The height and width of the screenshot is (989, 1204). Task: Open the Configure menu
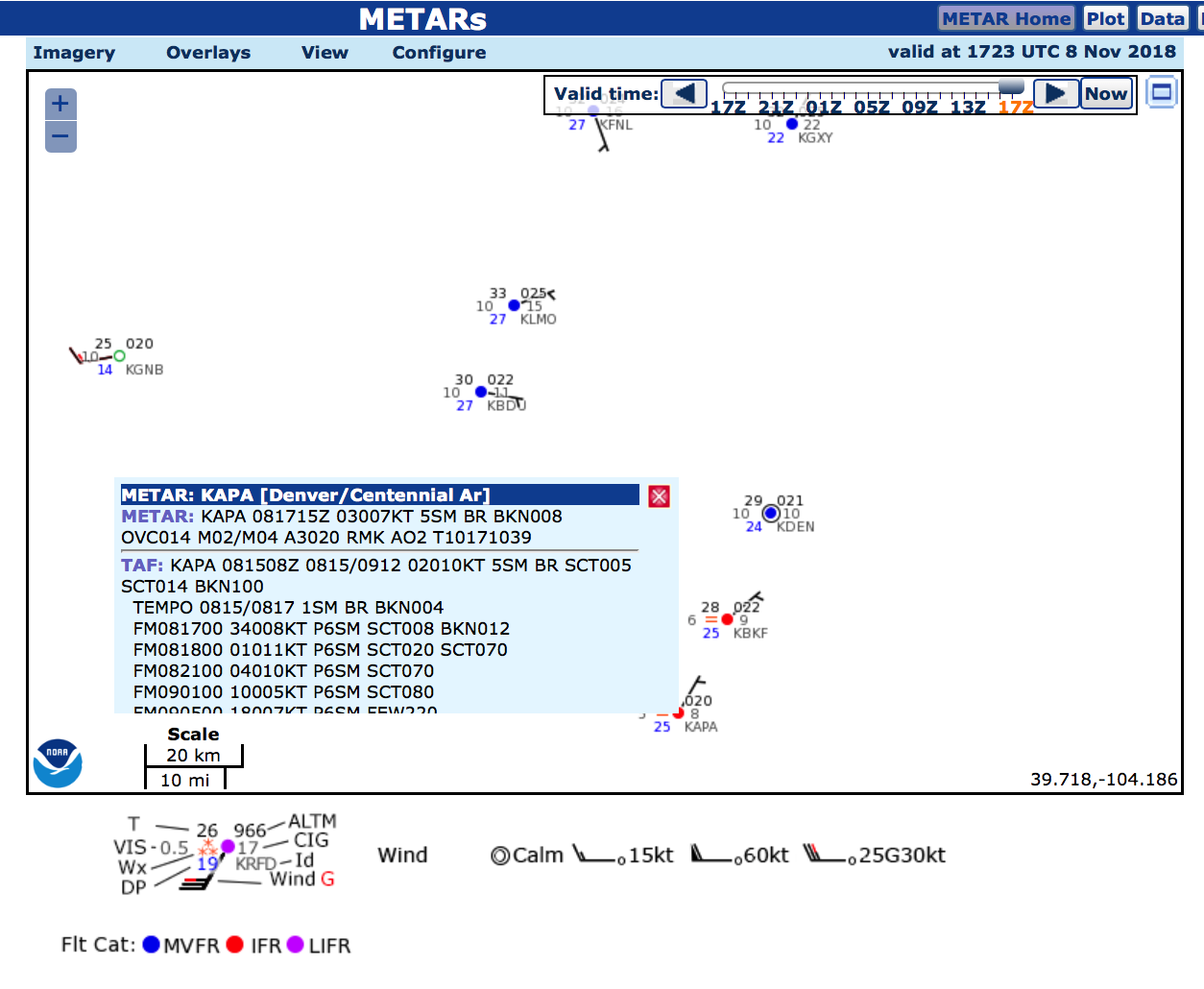point(439,53)
